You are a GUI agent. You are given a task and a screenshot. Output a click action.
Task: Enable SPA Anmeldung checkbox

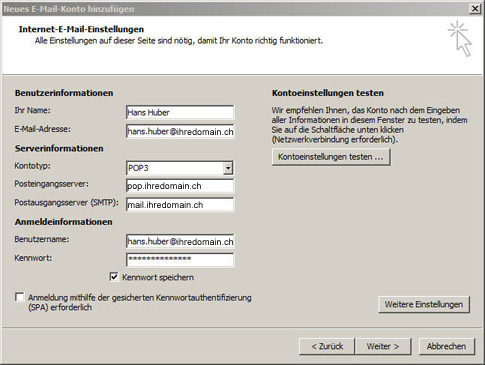pyautogui.click(x=20, y=297)
